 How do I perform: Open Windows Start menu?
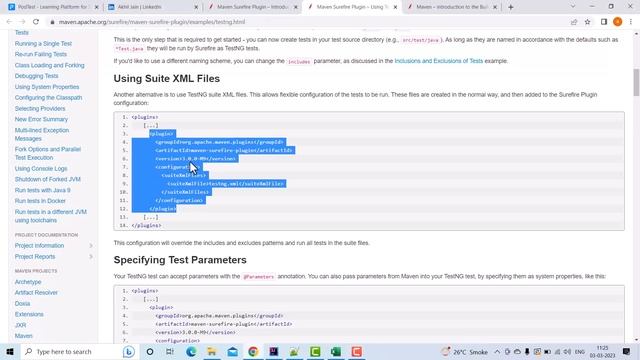[10, 351]
